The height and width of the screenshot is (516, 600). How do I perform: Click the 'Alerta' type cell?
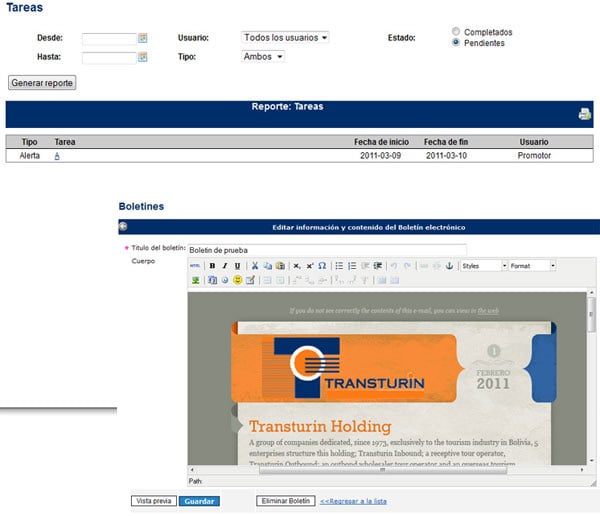[x=30, y=156]
